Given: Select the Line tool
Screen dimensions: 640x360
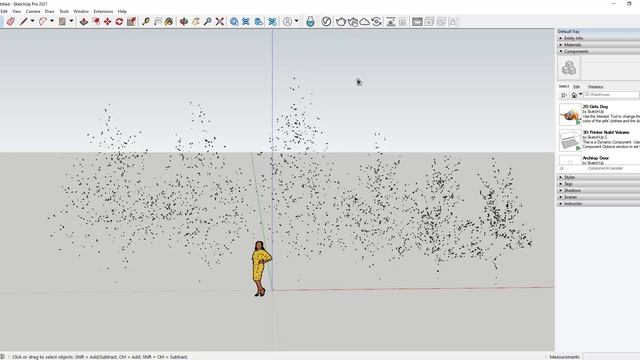Looking at the screenshot, I should pos(24,22).
